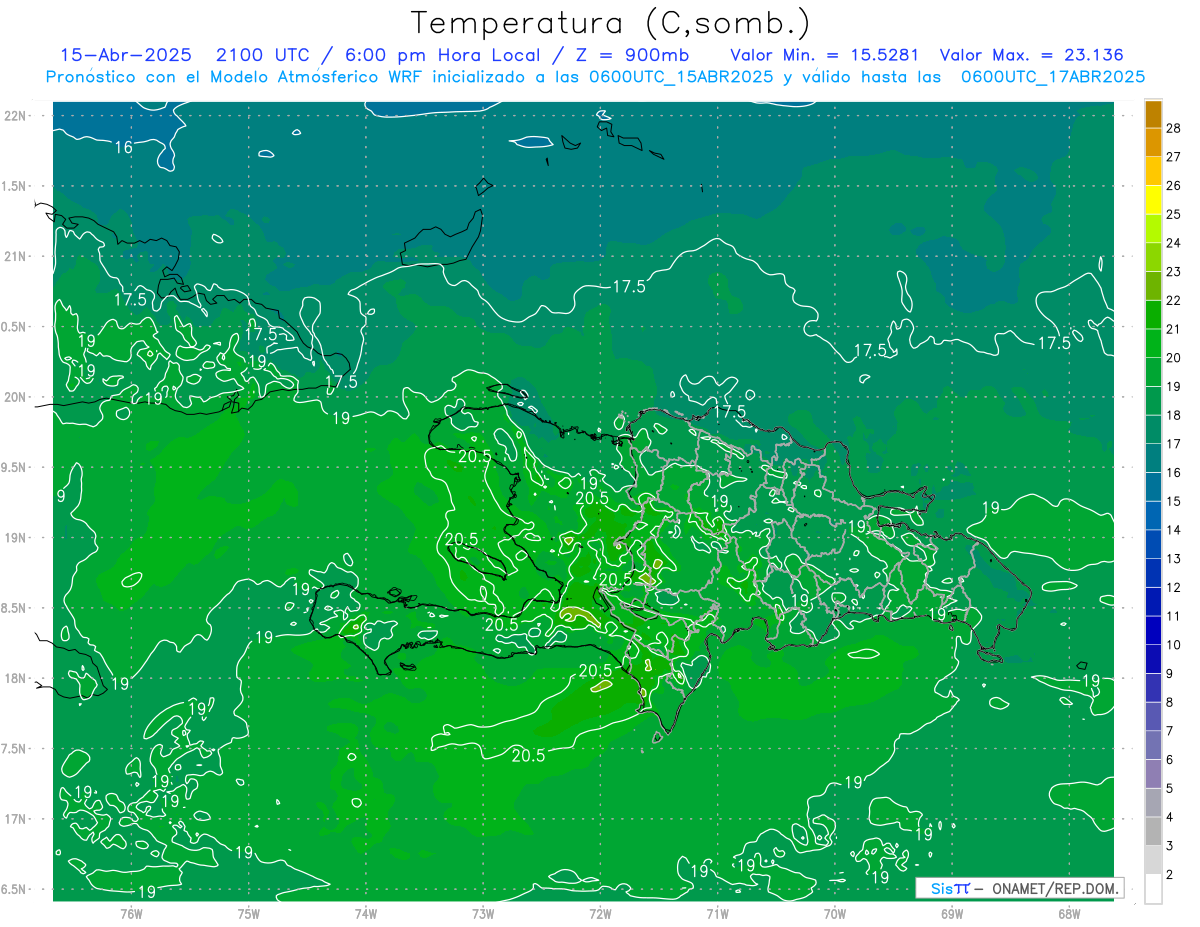Click colorbar label '2'

(1169, 874)
